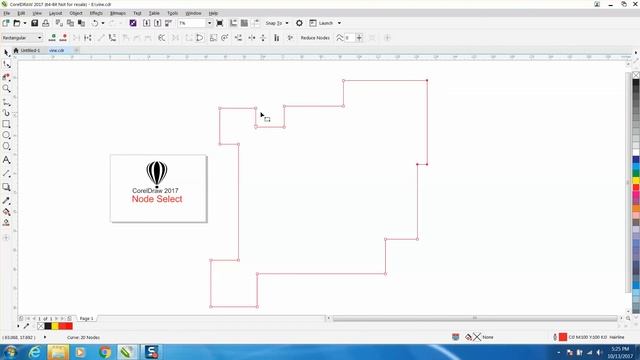Image resolution: width=640 pixels, height=360 pixels.
Task: Open the Undo history dropdown arrow
Action: click(x=102, y=23)
